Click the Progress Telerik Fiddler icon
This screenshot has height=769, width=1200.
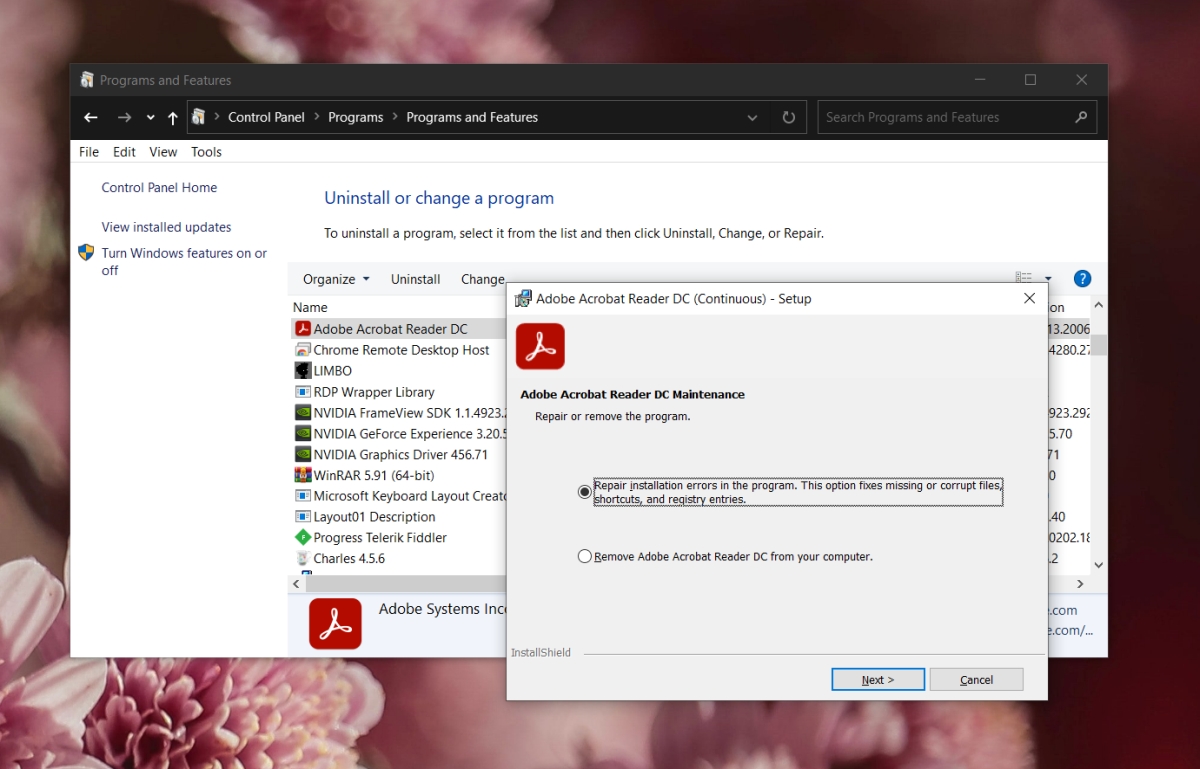(303, 537)
